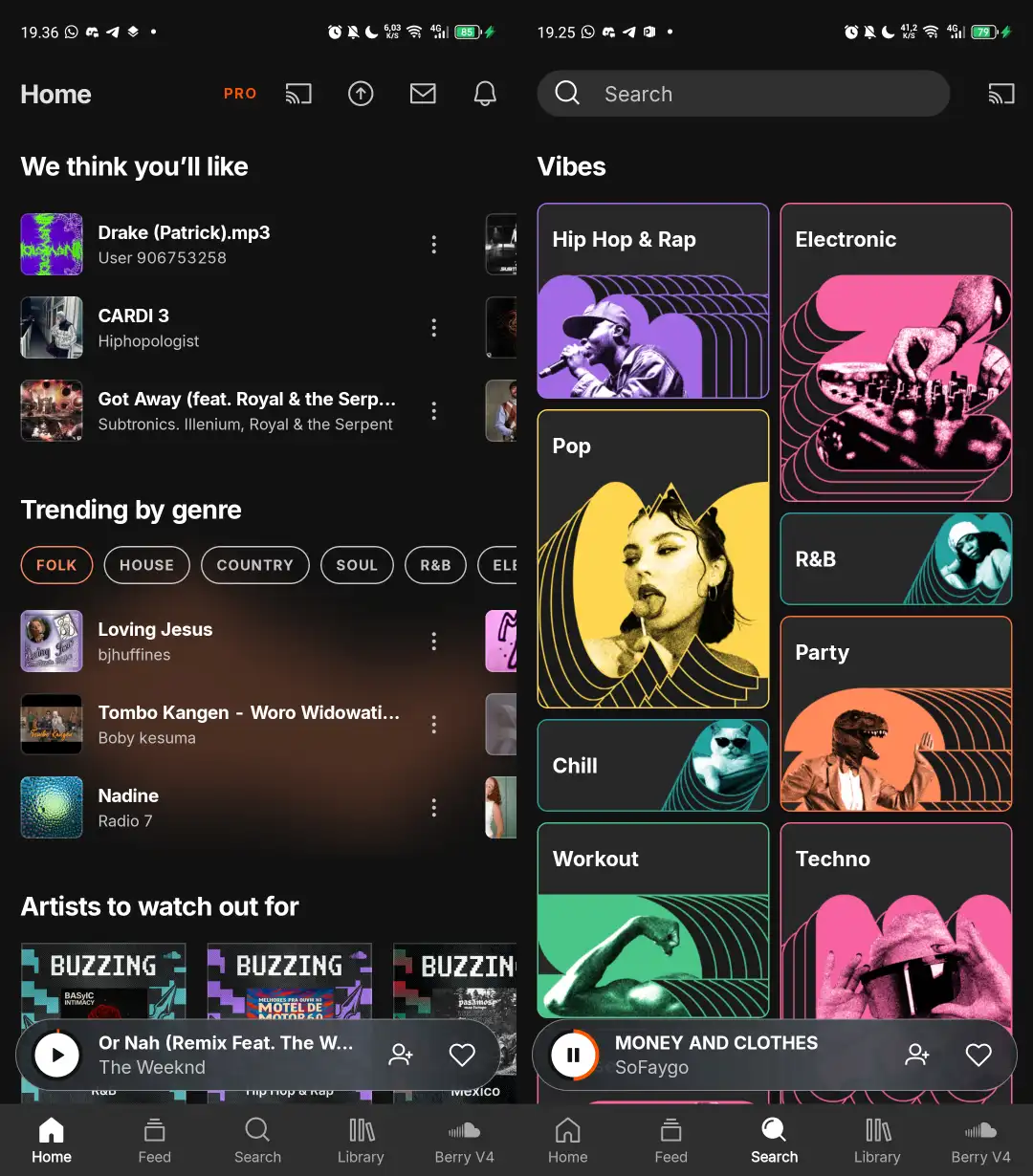Image resolution: width=1033 pixels, height=1176 pixels.
Task: Open options menu for Drake (Patrick).mp3
Action: point(433,244)
